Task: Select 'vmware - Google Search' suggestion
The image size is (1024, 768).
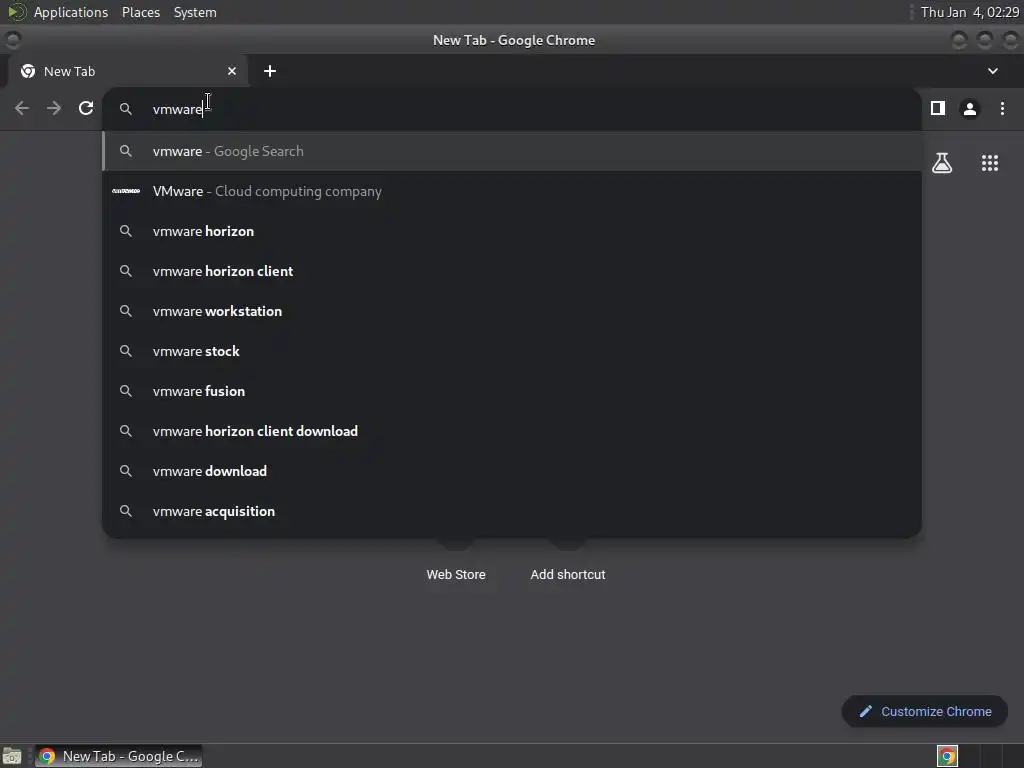Action: point(512,151)
